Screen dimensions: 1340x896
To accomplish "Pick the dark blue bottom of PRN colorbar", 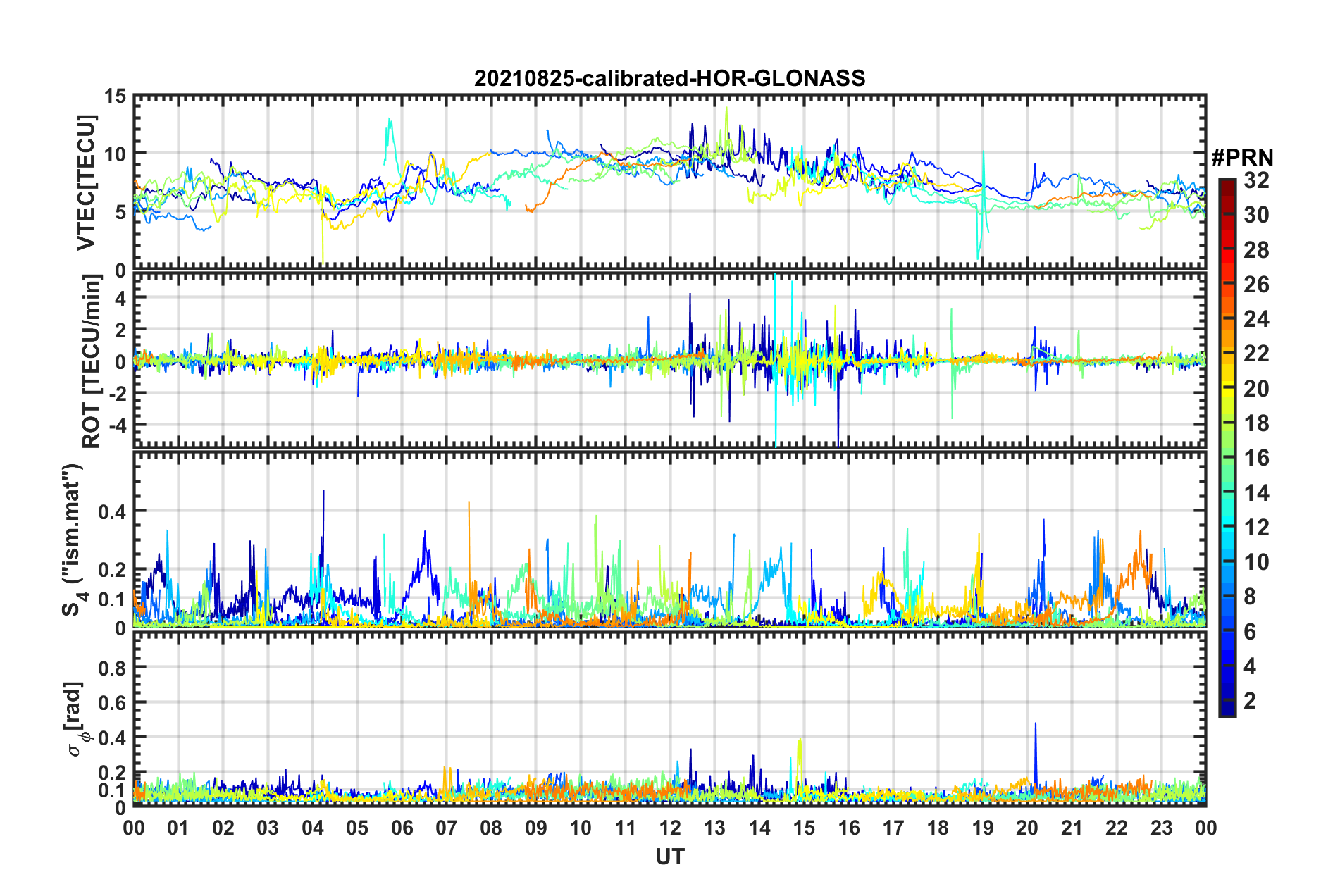I will click(x=1227, y=711).
